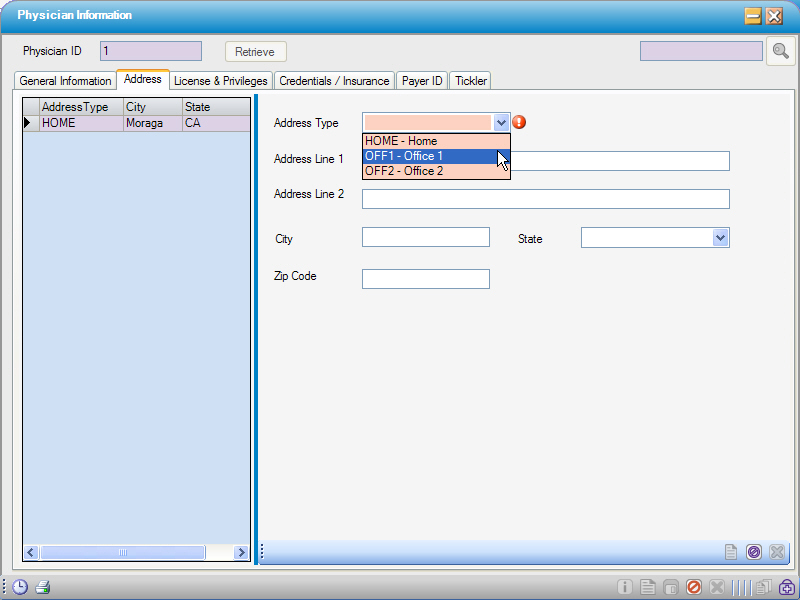This screenshot has height=600, width=800.
Task: Click the magnifier search icon at top right
Action: (x=781, y=51)
